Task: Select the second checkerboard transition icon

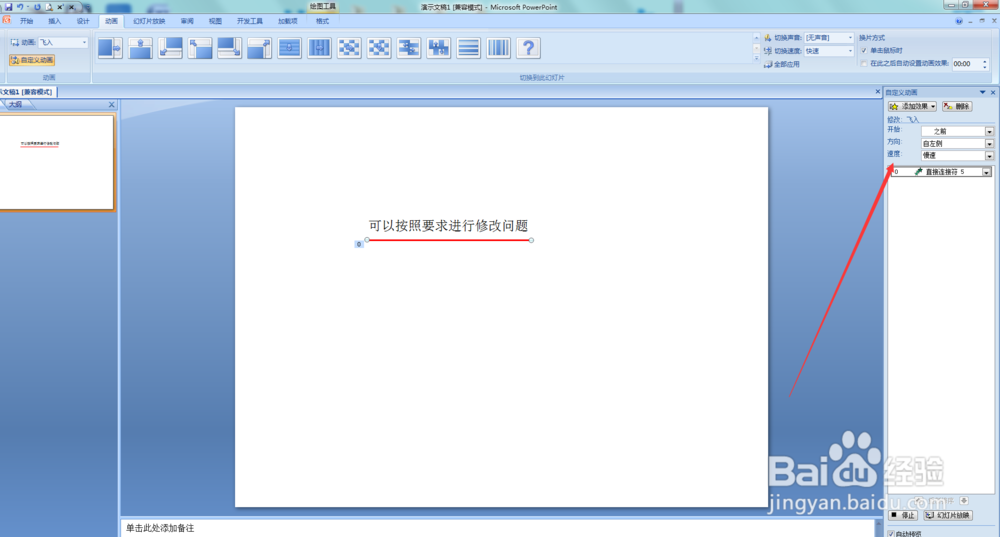Action: [379, 48]
